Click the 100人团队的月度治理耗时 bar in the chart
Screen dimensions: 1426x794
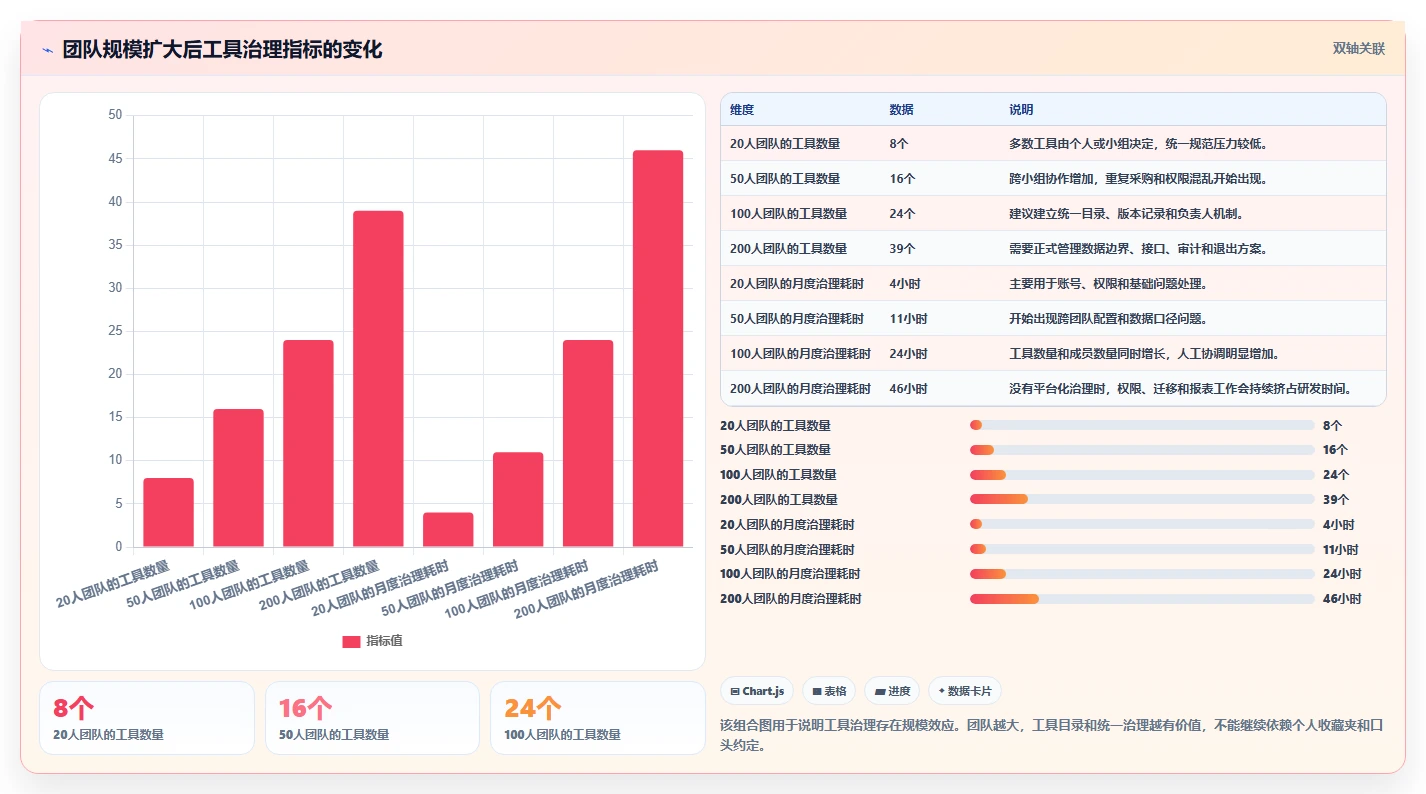(x=588, y=444)
